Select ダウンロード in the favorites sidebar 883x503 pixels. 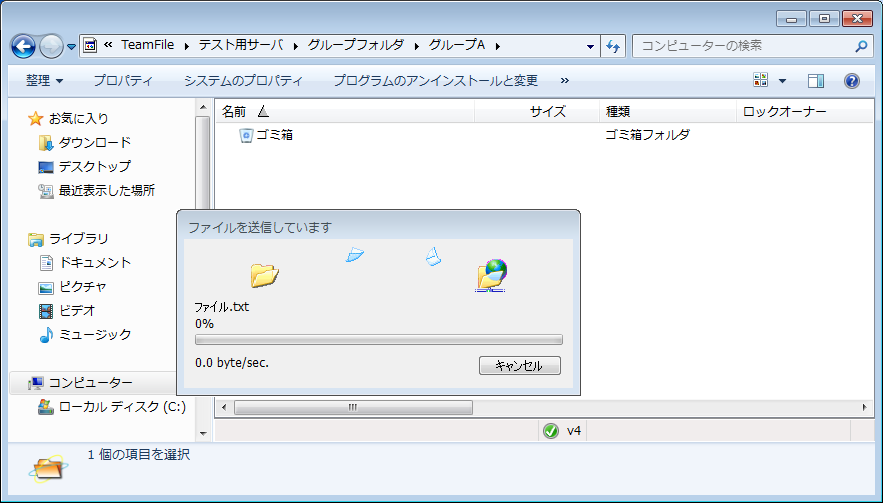tap(94, 142)
